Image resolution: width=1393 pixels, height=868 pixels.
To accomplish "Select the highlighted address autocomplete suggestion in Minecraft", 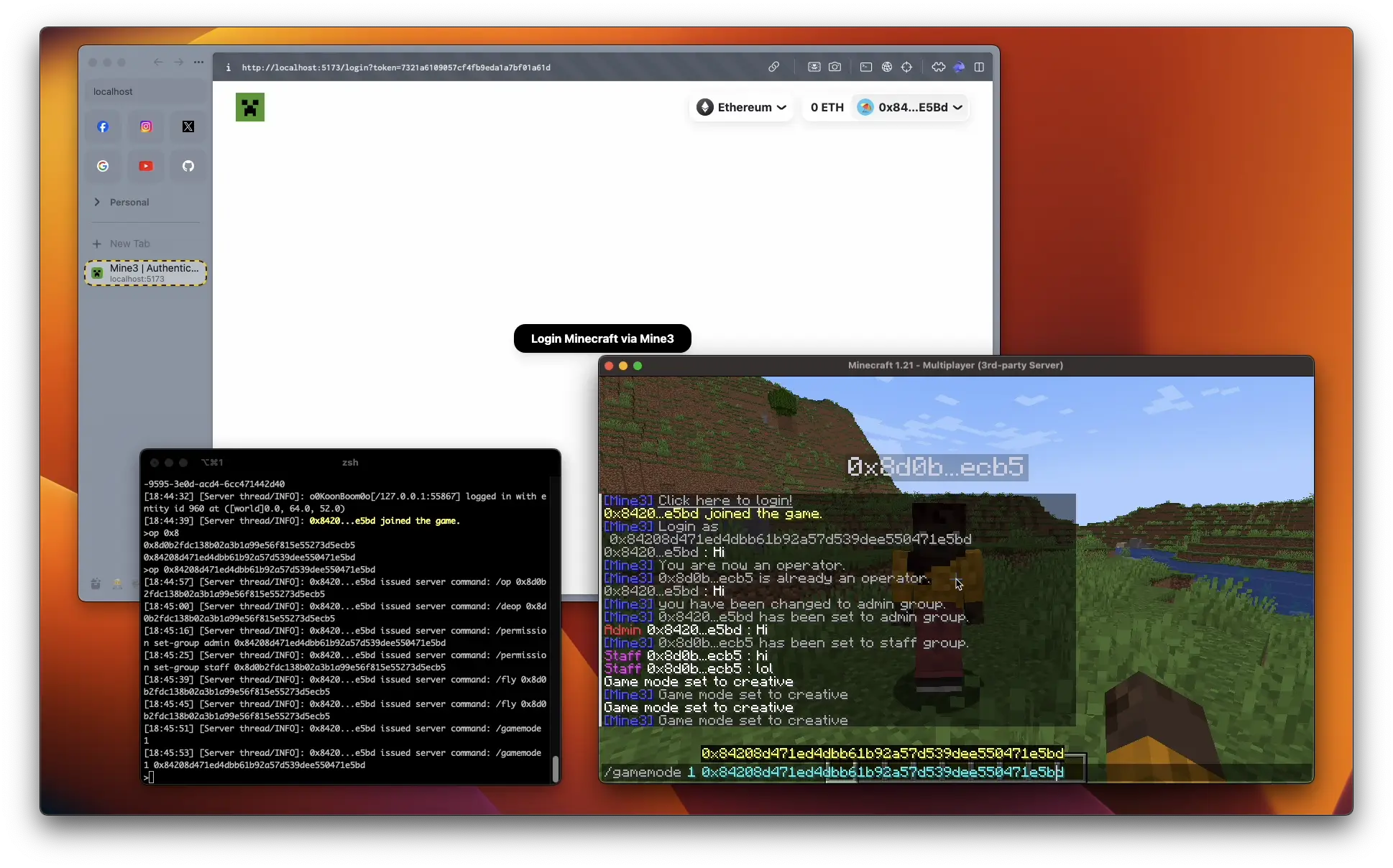I will (882, 753).
